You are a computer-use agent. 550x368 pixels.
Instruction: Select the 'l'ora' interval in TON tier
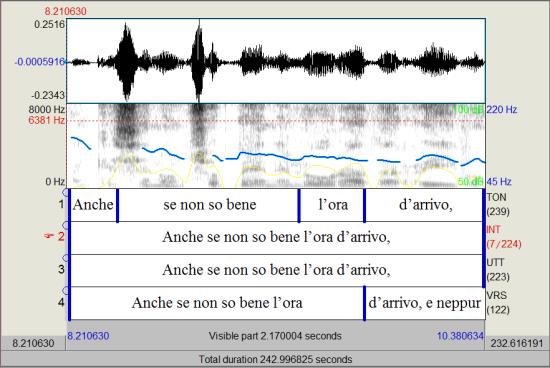point(332,205)
